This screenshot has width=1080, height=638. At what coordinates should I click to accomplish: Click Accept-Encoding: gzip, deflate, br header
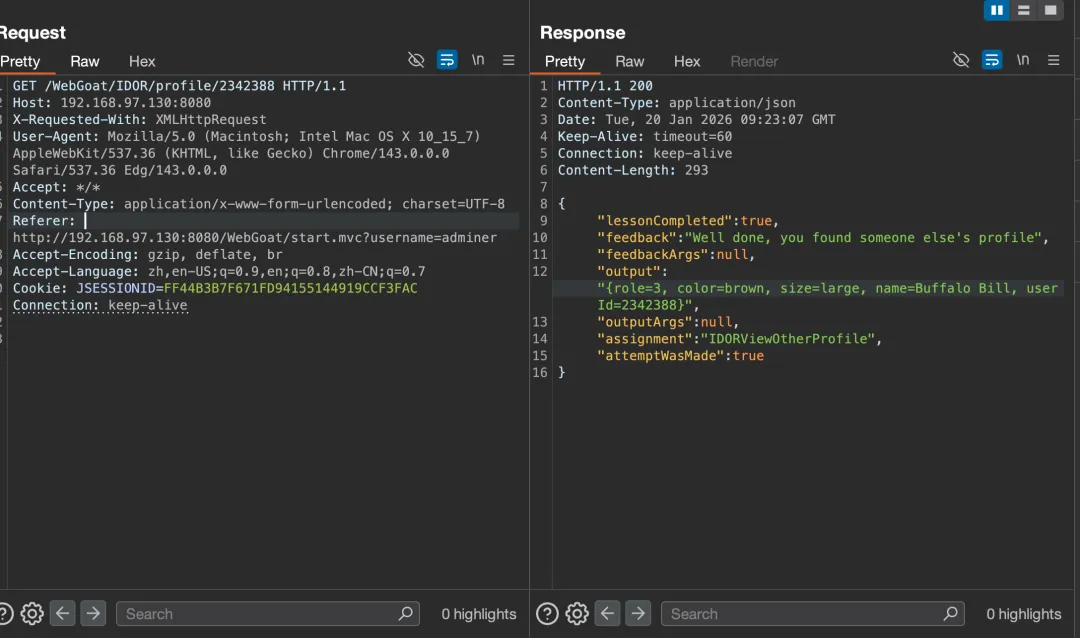(147, 254)
